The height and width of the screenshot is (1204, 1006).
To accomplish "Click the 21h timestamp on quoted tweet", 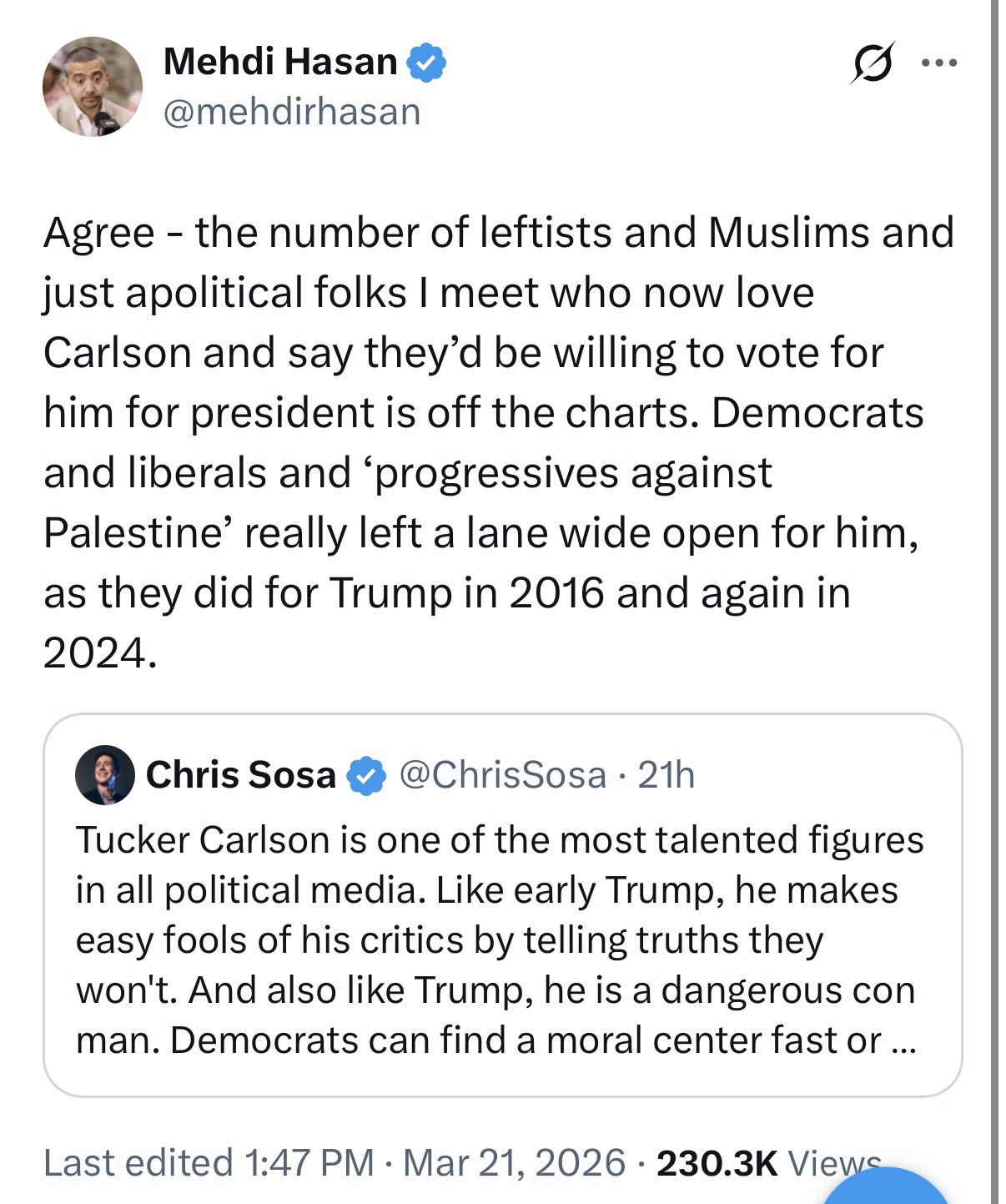I will [666, 775].
